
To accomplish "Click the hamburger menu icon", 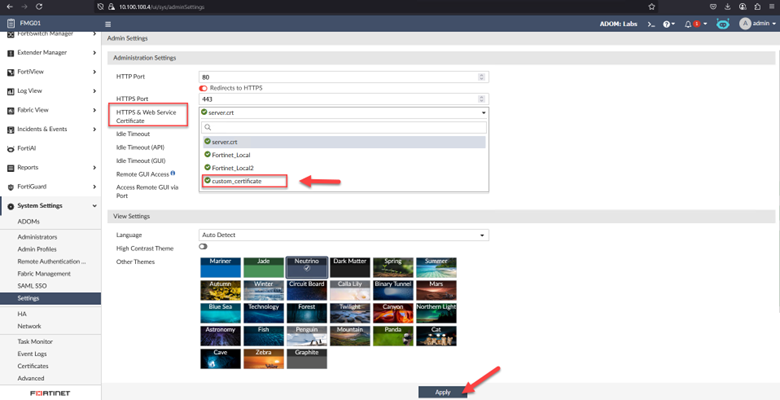I will click(x=108, y=24).
